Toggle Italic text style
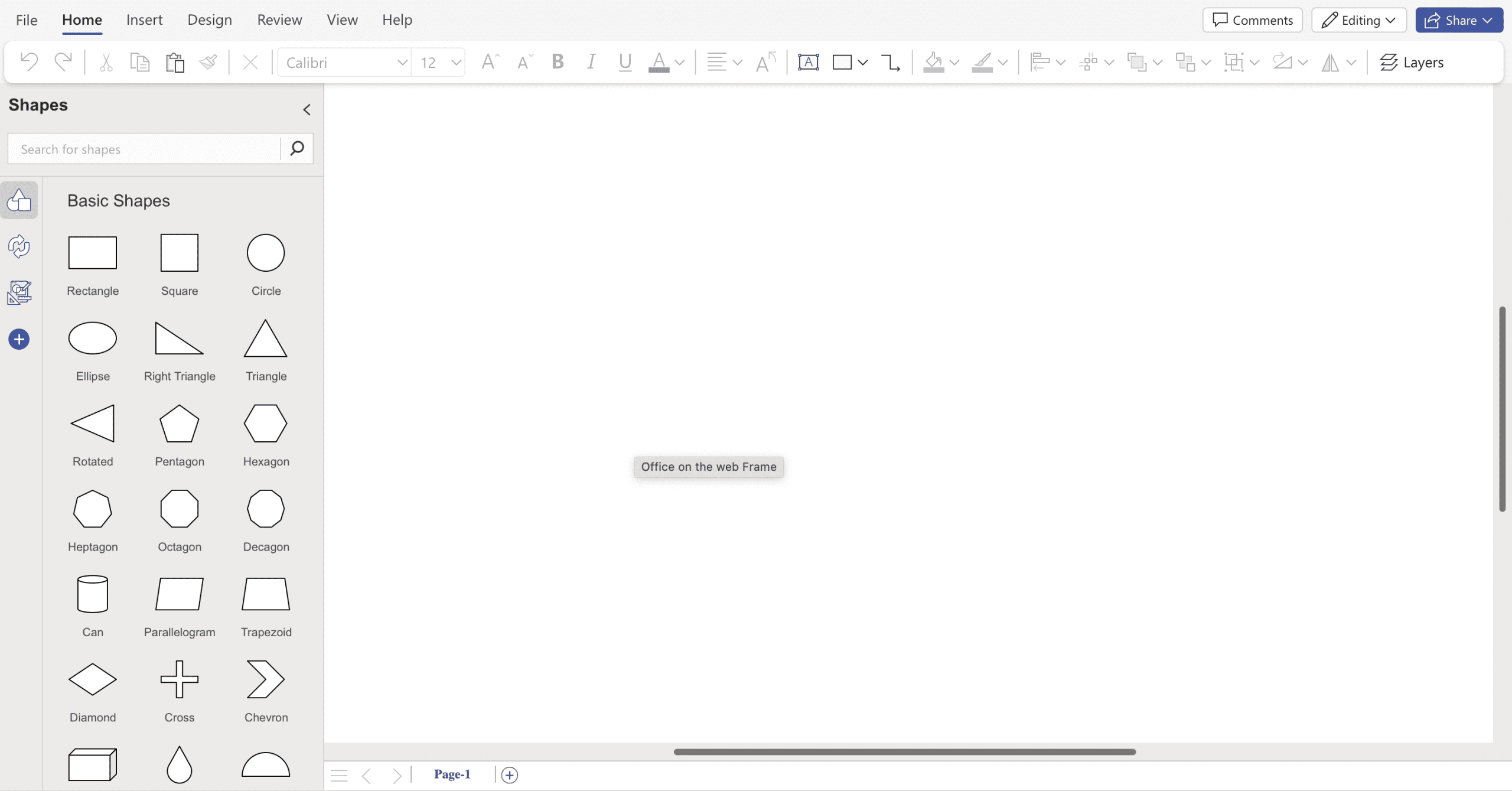Viewport: 1512px width, 791px height. 591,62
